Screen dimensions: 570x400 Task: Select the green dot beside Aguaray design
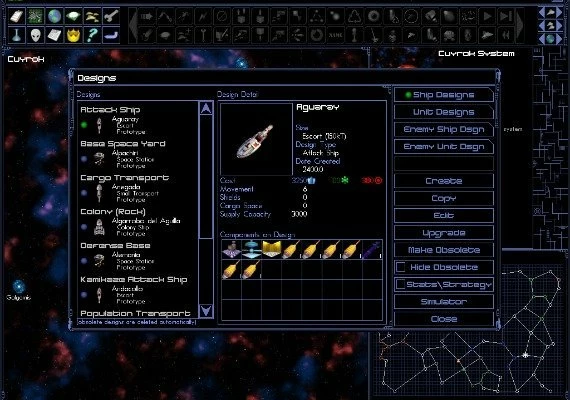[84, 125]
